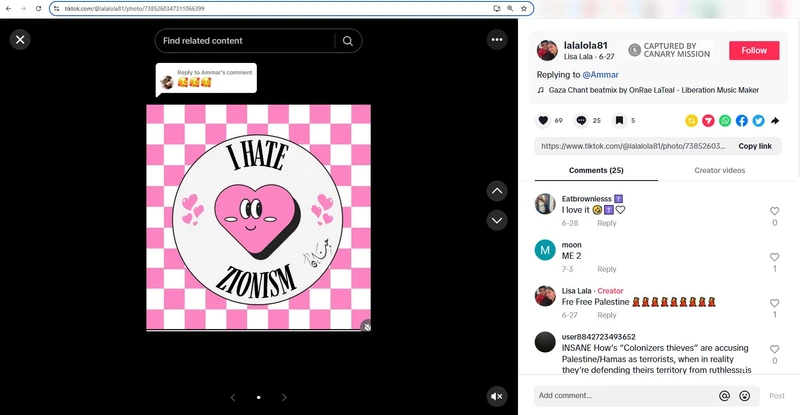800x415 pixels.
Task: Share to Twitter
Action: (759, 120)
